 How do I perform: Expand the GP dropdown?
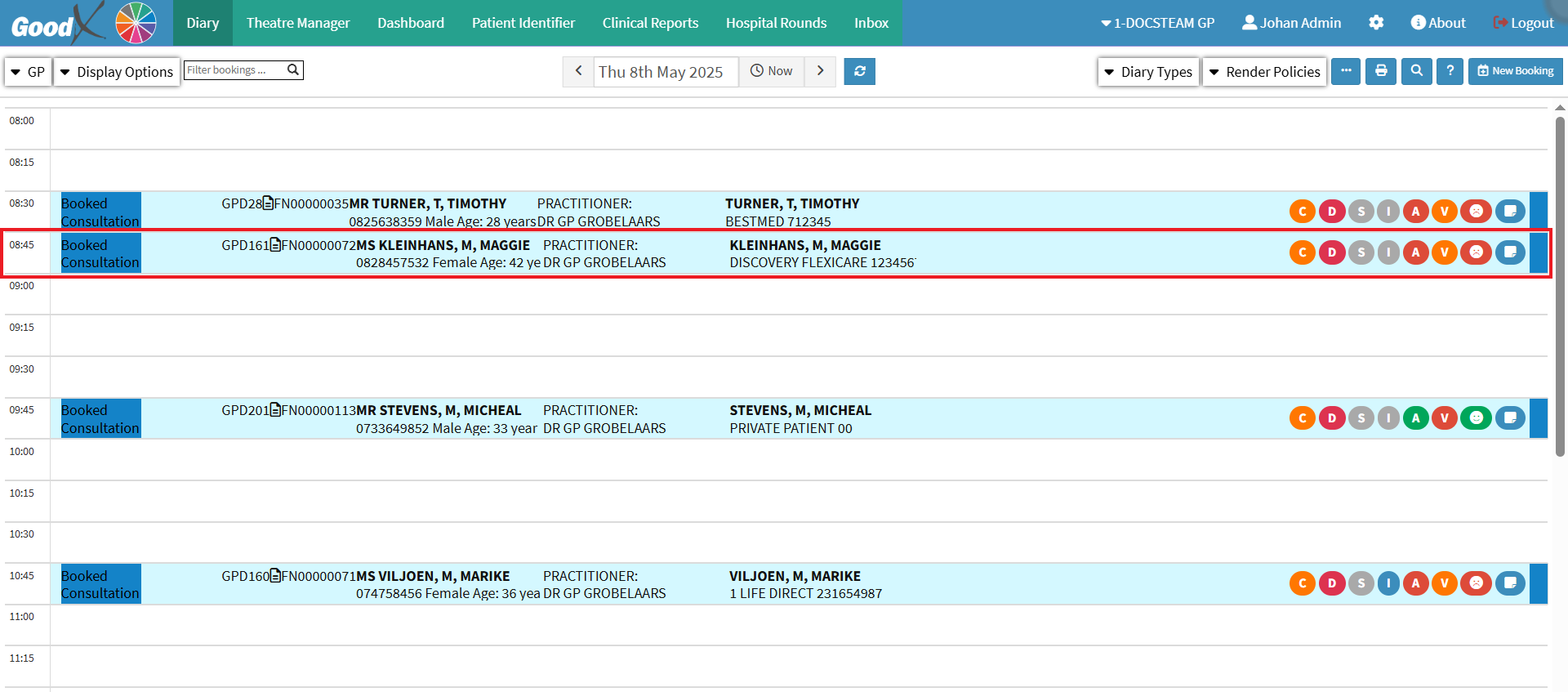(x=28, y=72)
